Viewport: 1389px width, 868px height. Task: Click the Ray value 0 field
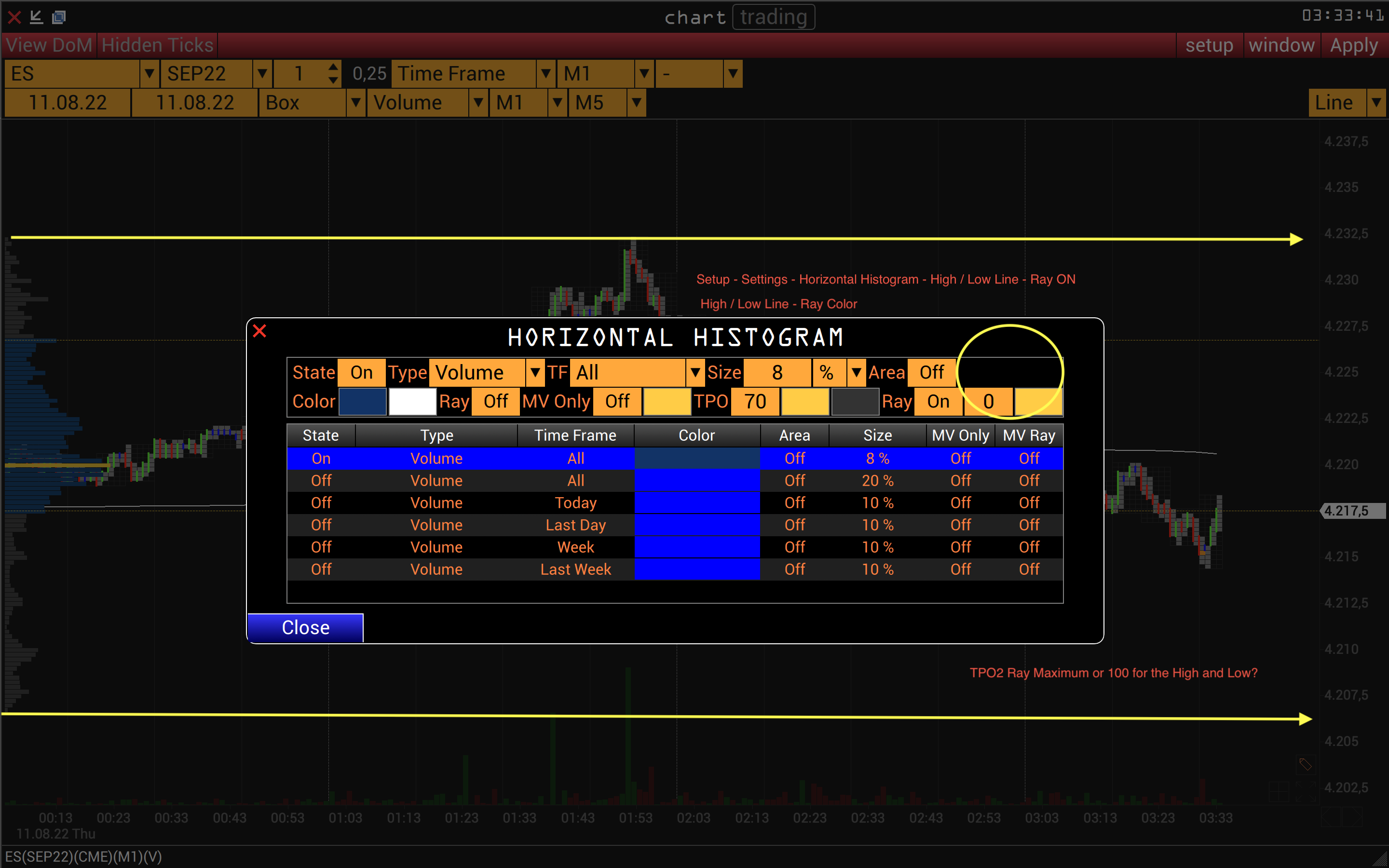(988, 401)
